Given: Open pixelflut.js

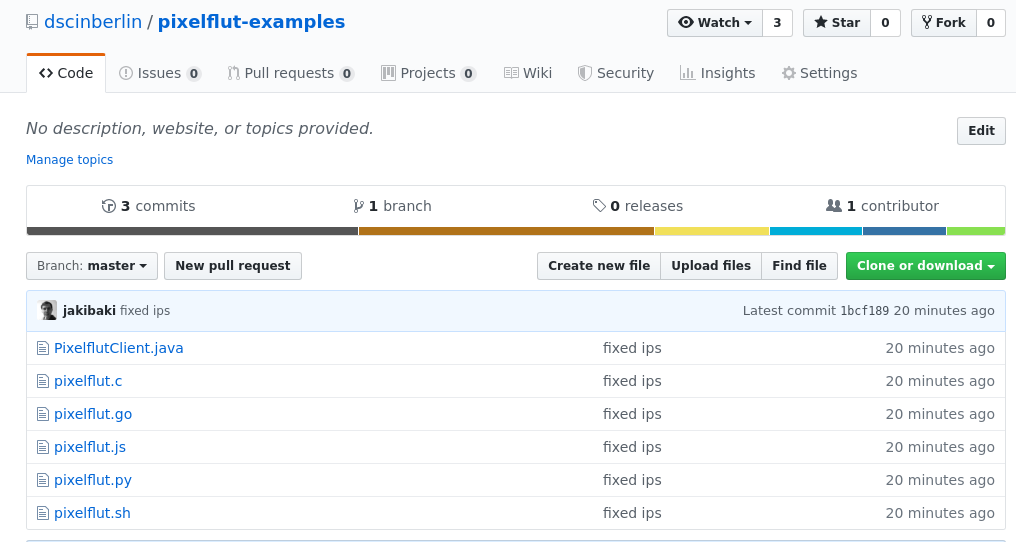Looking at the screenshot, I should (x=90, y=447).
